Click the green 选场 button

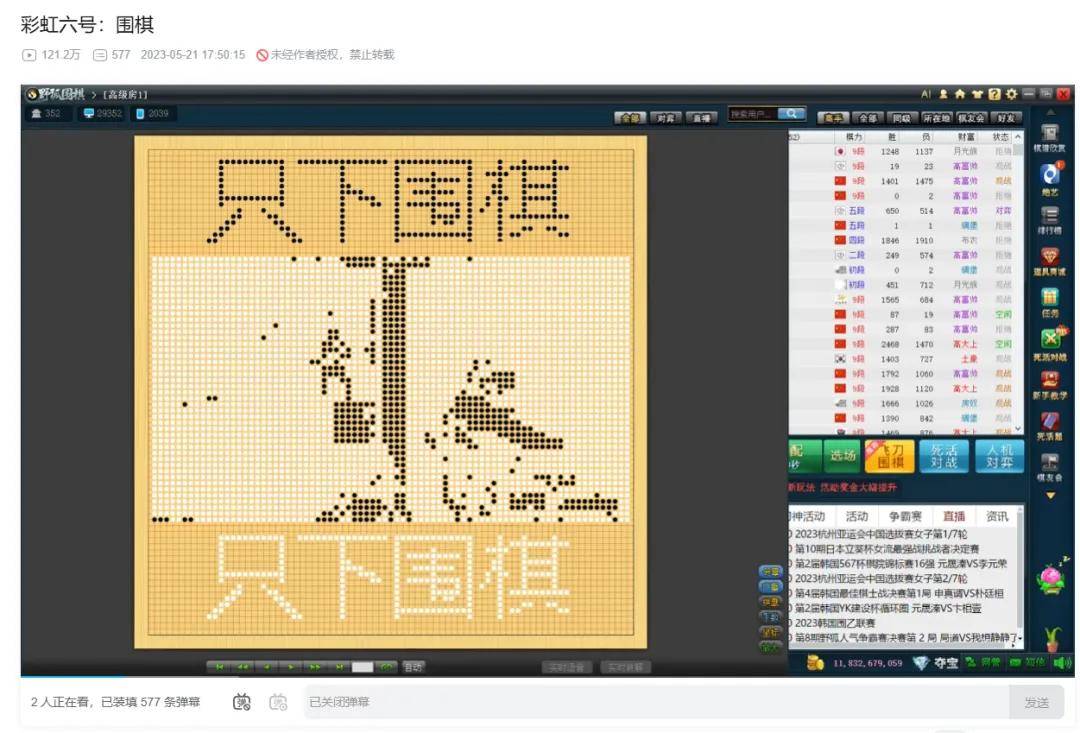[842, 455]
